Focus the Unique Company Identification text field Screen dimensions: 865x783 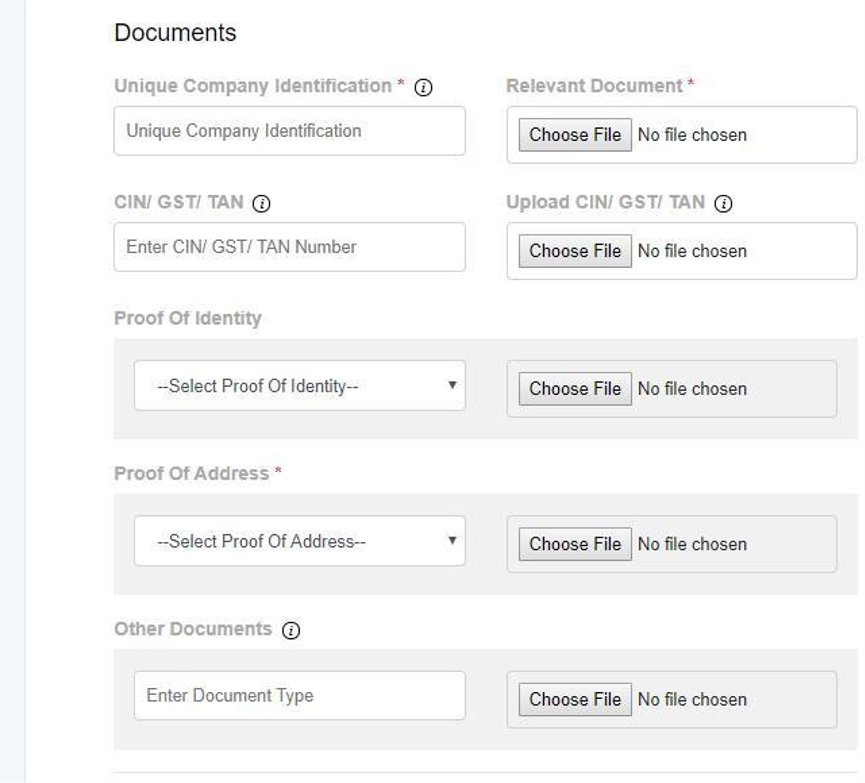point(289,131)
